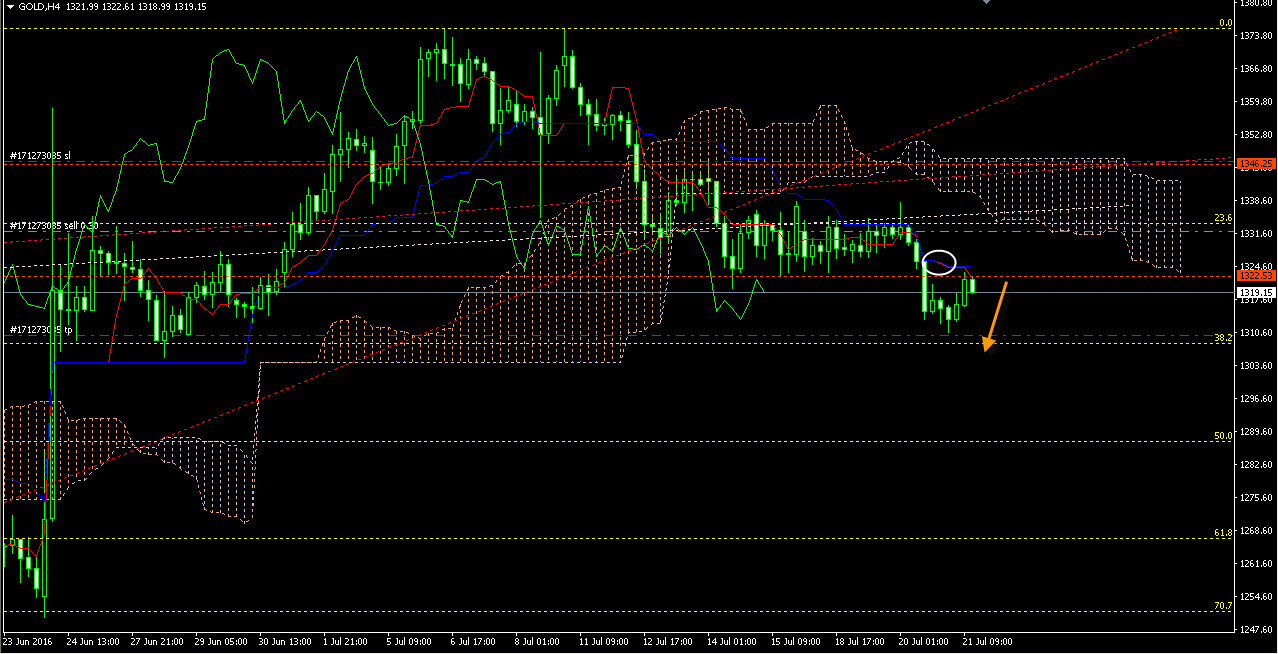1278x654 pixels.
Task: Click 1373.80 on the price axis
Action: pos(1257,36)
